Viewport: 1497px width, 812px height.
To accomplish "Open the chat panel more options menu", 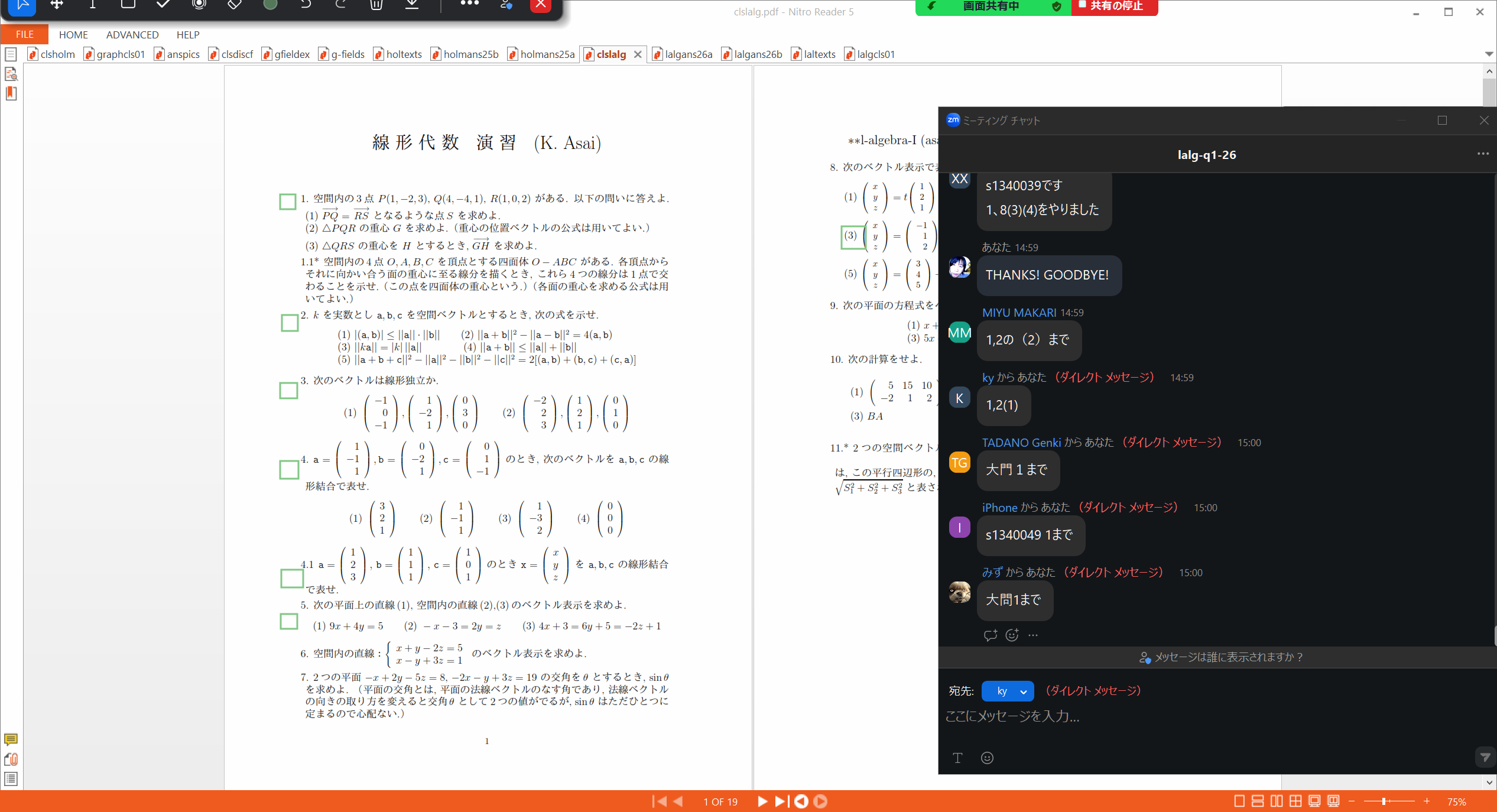I will [x=1483, y=154].
